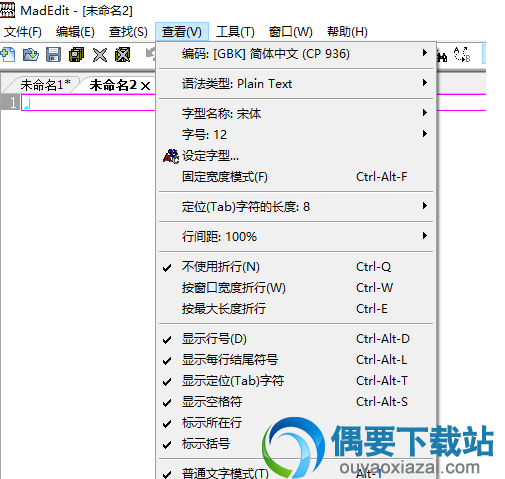
Task: Expand 字型名称: 宋体 submenu
Action: pos(296,114)
